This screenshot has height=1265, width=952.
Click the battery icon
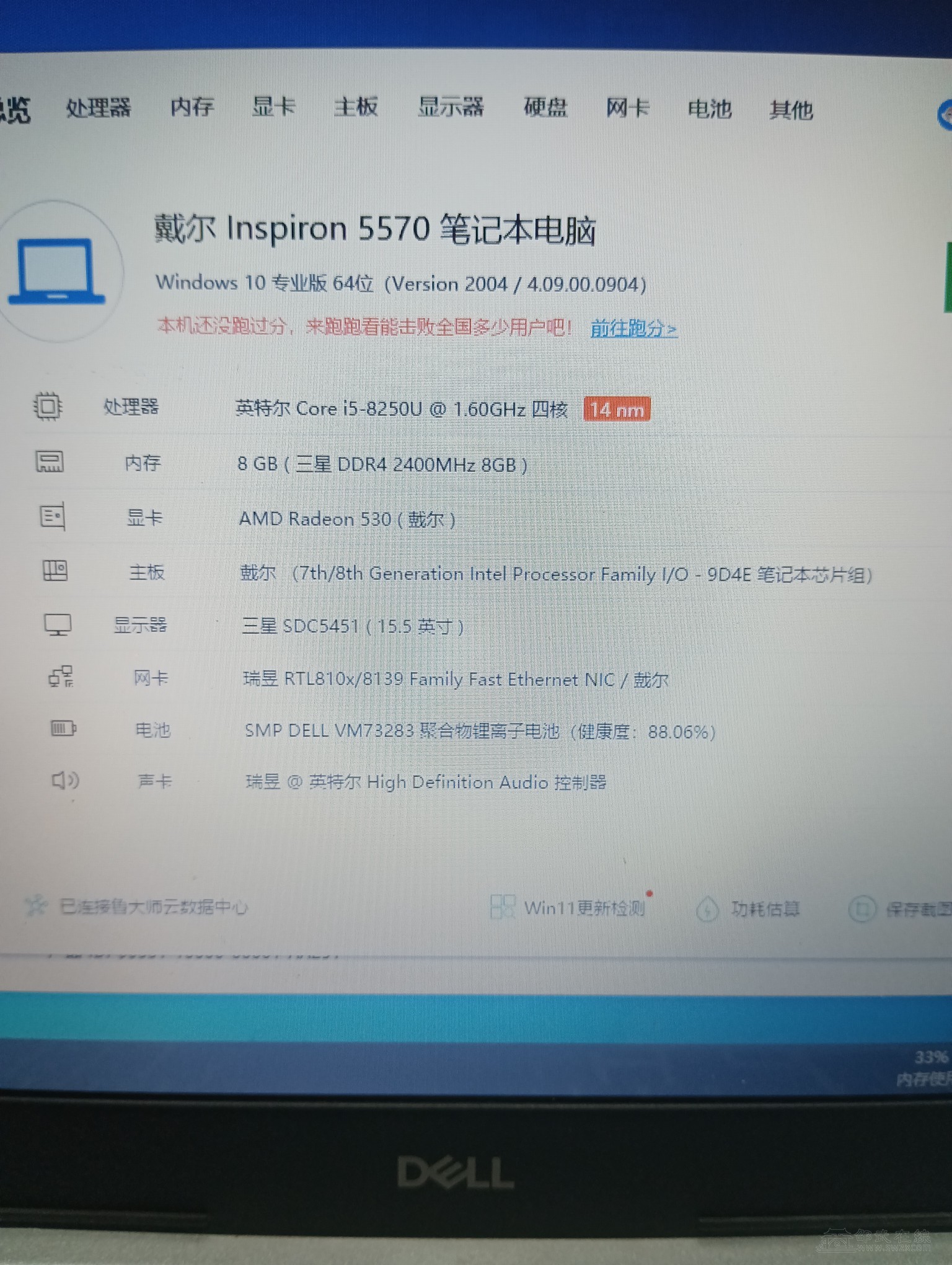coord(63,729)
